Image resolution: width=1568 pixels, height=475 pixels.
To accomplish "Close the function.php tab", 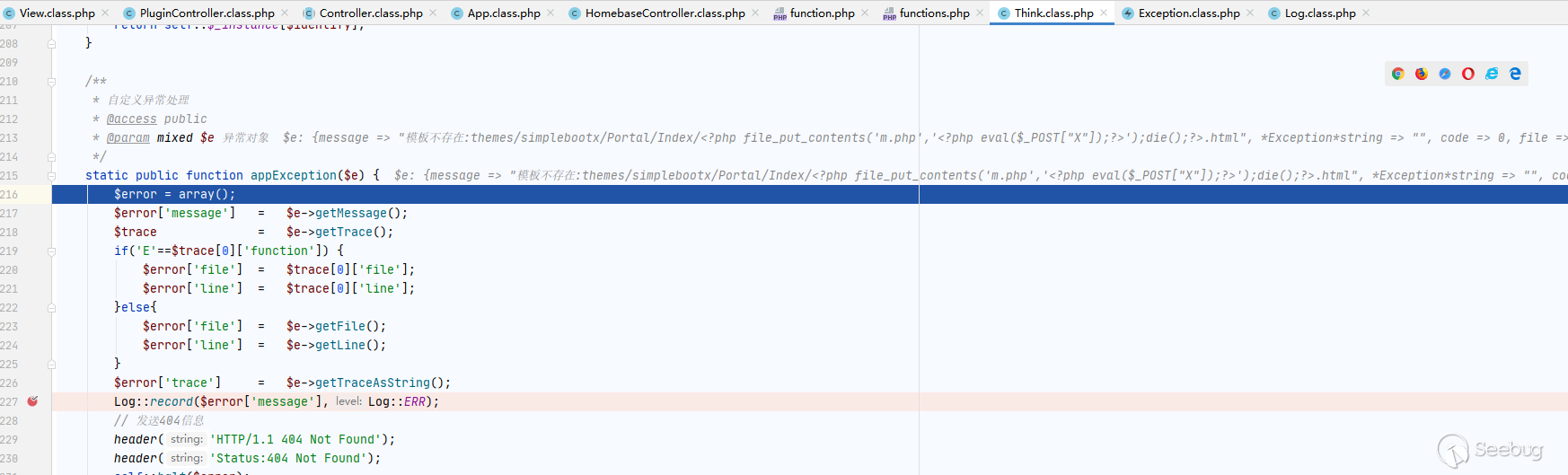I will click(x=865, y=13).
